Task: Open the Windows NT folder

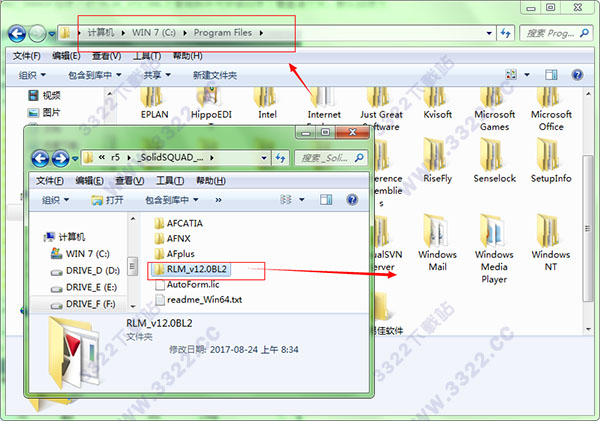Action: pyautogui.click(x=551, y=243)
